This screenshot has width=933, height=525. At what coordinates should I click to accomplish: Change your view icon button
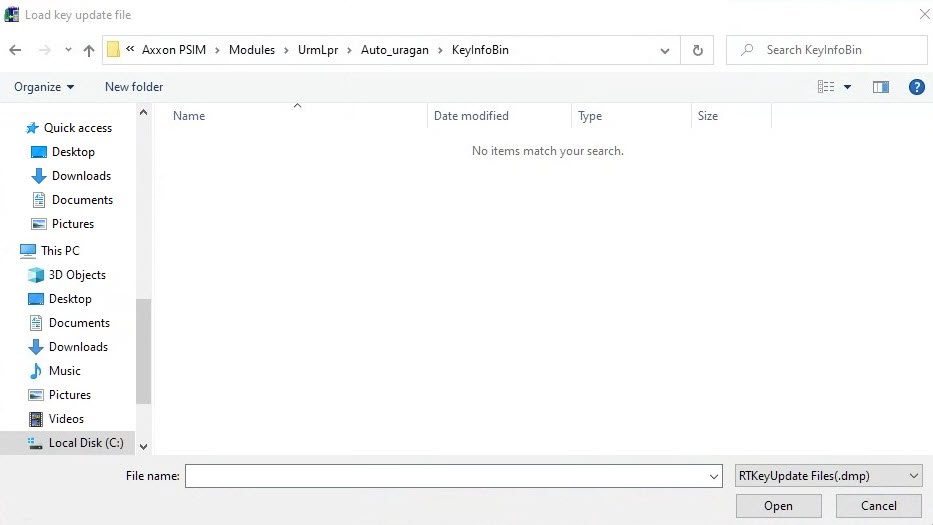click(x=826, y=87)
